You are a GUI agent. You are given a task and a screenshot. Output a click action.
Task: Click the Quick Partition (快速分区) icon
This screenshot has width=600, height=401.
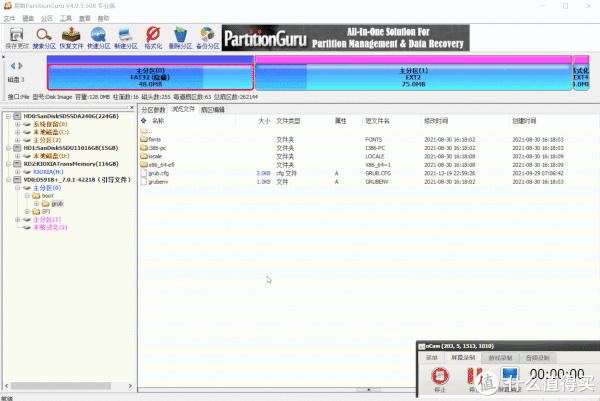click(x=99, y=38)
